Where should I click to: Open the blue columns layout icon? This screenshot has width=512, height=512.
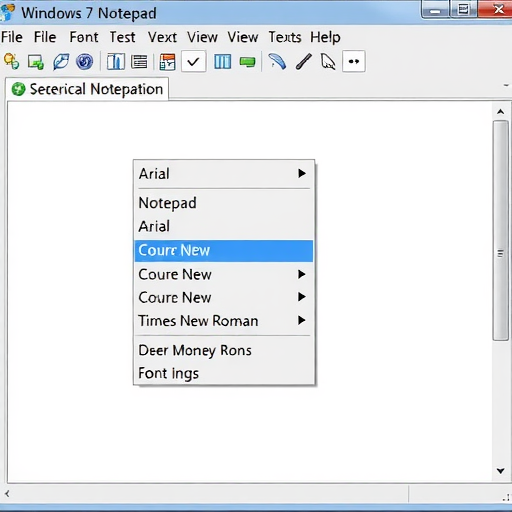[x=222, y=61]
